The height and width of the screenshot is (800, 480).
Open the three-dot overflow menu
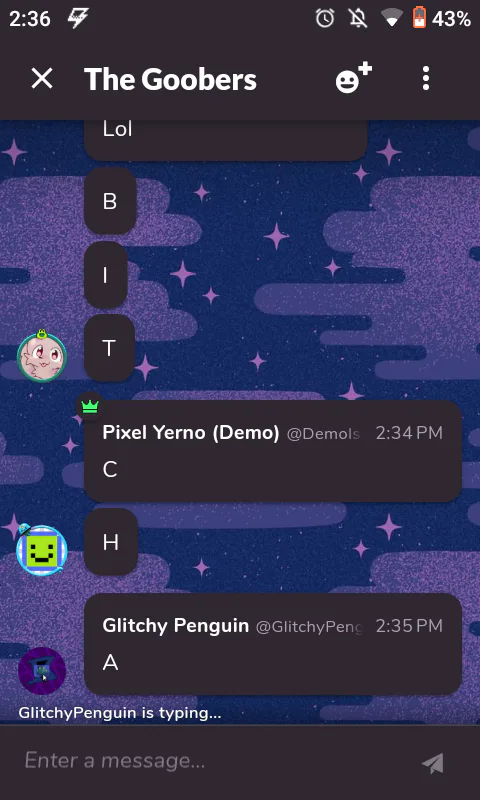click(426, 79)
